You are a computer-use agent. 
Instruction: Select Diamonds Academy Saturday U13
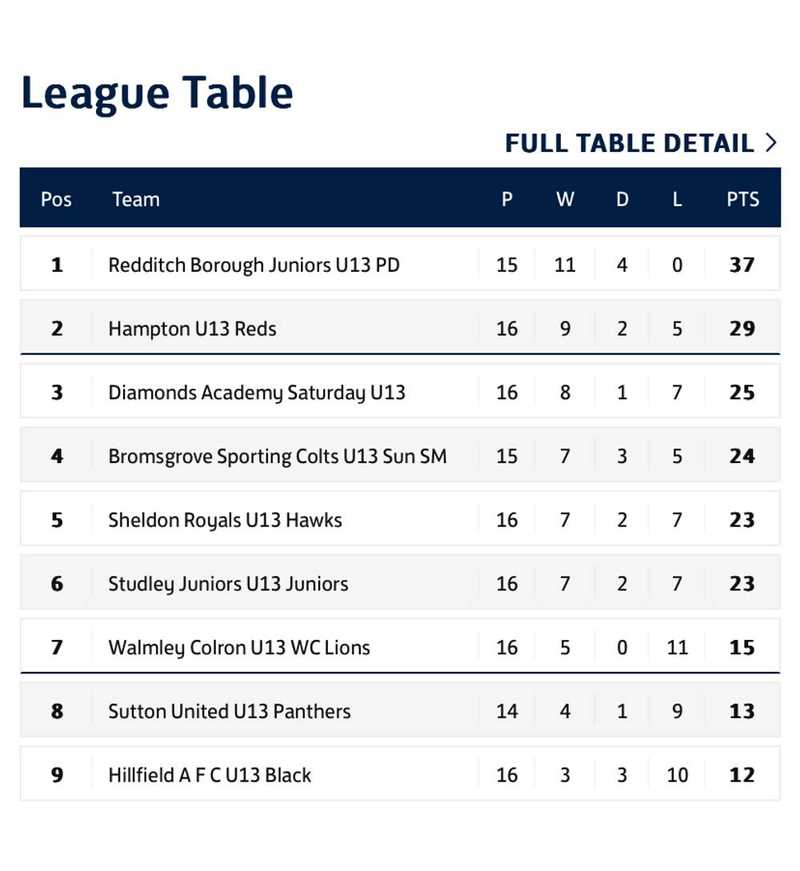coord(257,393)
